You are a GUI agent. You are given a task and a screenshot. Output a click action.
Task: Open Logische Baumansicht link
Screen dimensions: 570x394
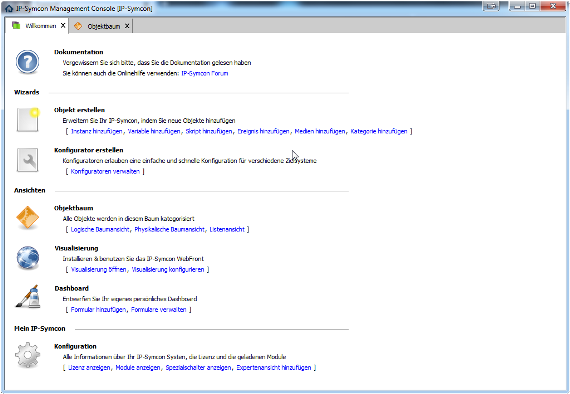pyautogui.click(x=100, y=229)
